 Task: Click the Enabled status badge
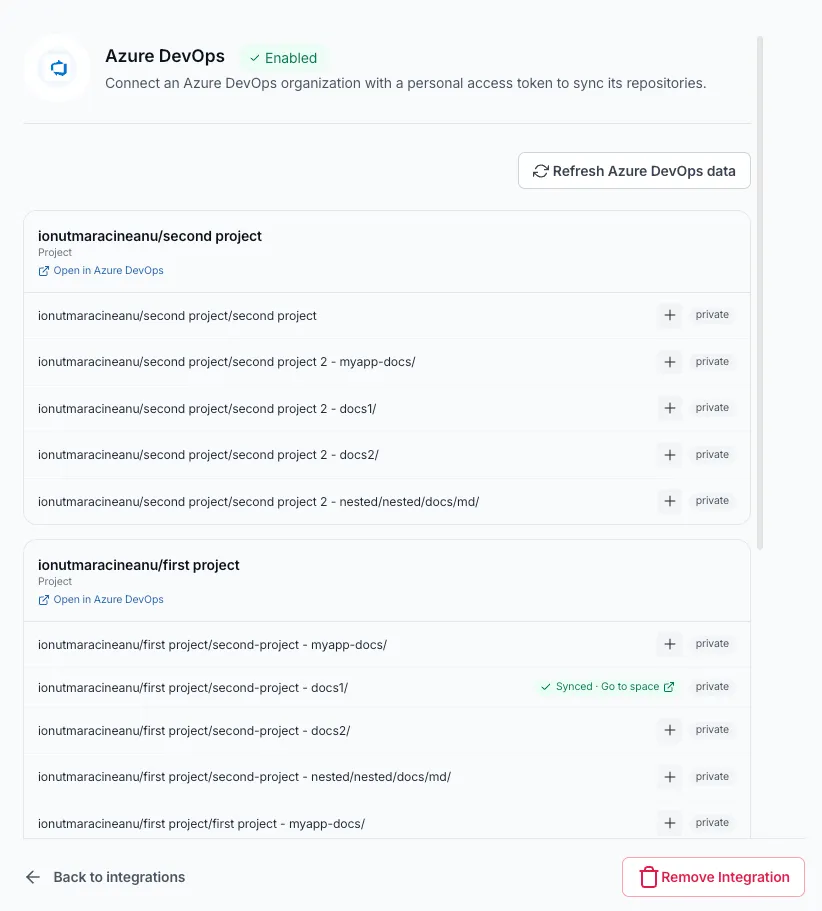coord(283,58)
